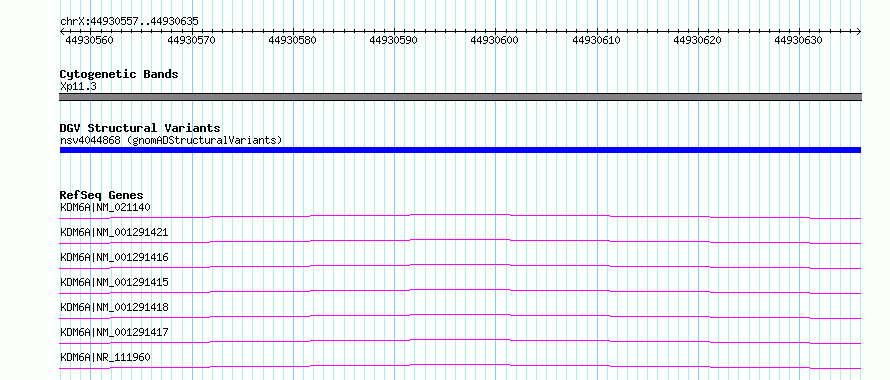Screen dimensions: 890x380
Task: Select the gray Xp11.3 cytoband bar
Action: (460, 97)
